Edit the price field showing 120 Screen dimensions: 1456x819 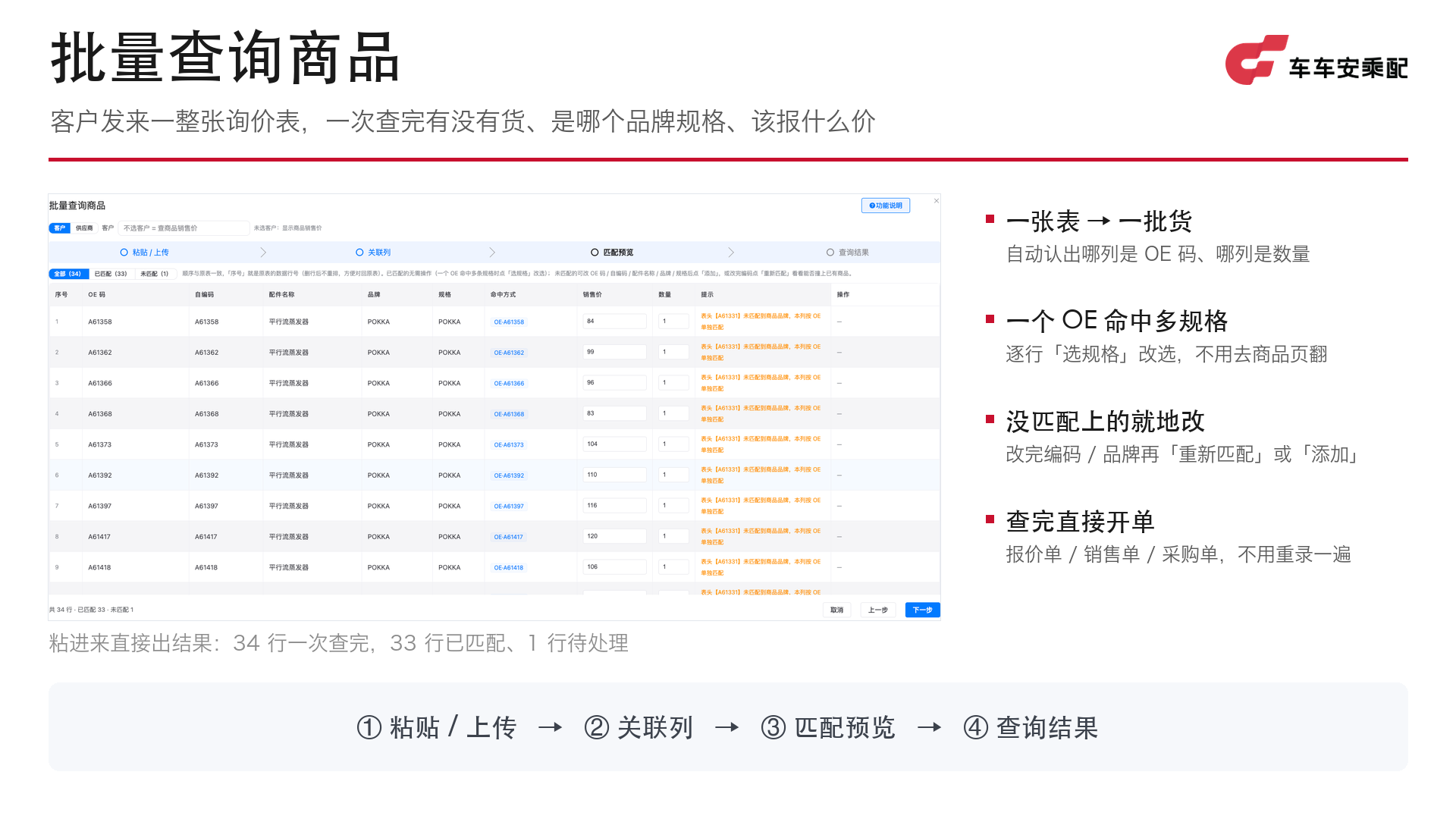tap(614, 536)
